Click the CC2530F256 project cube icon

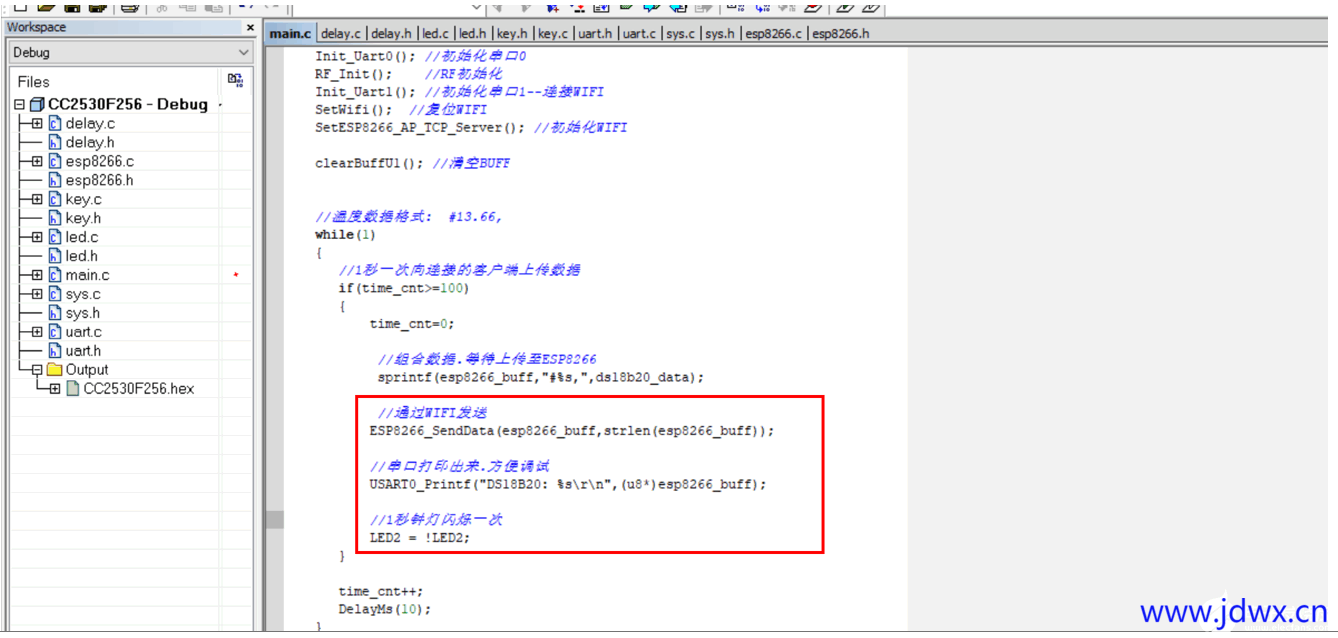point(37,104)
